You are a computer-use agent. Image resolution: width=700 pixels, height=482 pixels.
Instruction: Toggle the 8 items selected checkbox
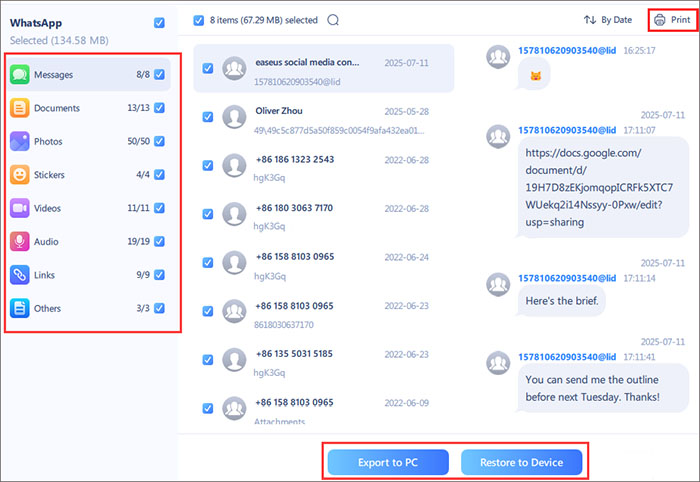click(199, 21)
